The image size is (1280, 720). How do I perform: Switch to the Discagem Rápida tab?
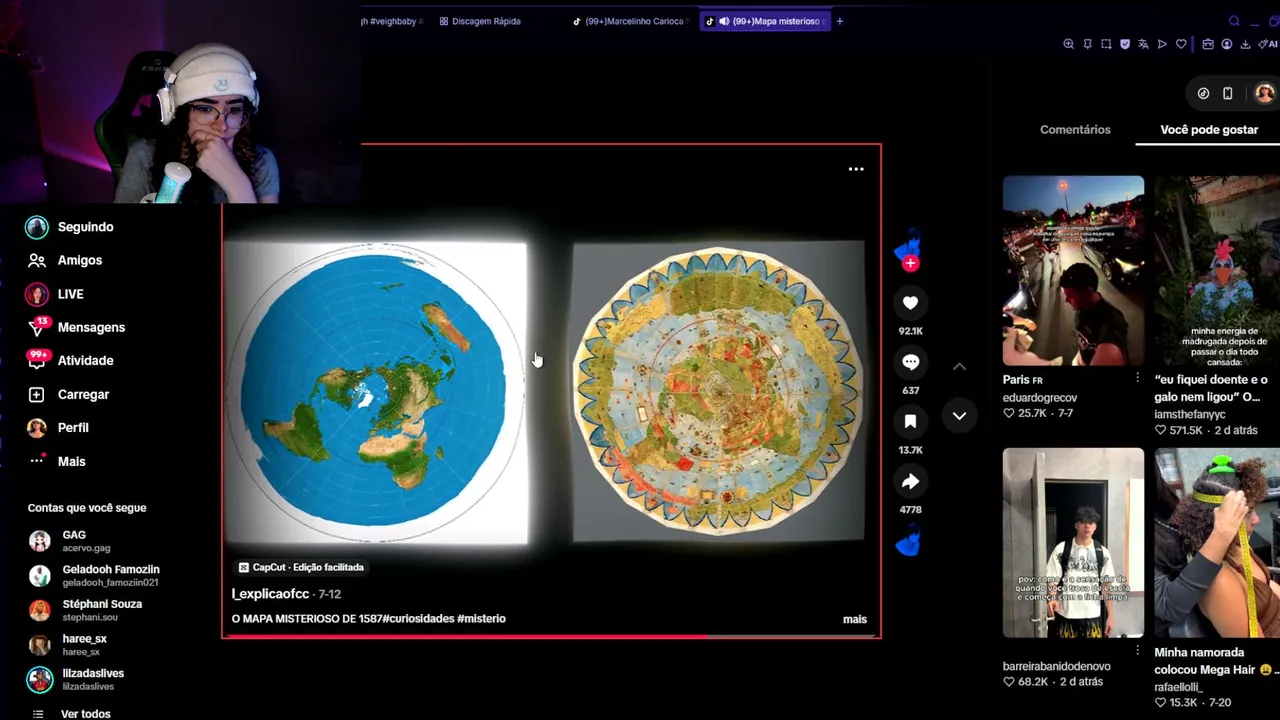(x=480, y=21)
